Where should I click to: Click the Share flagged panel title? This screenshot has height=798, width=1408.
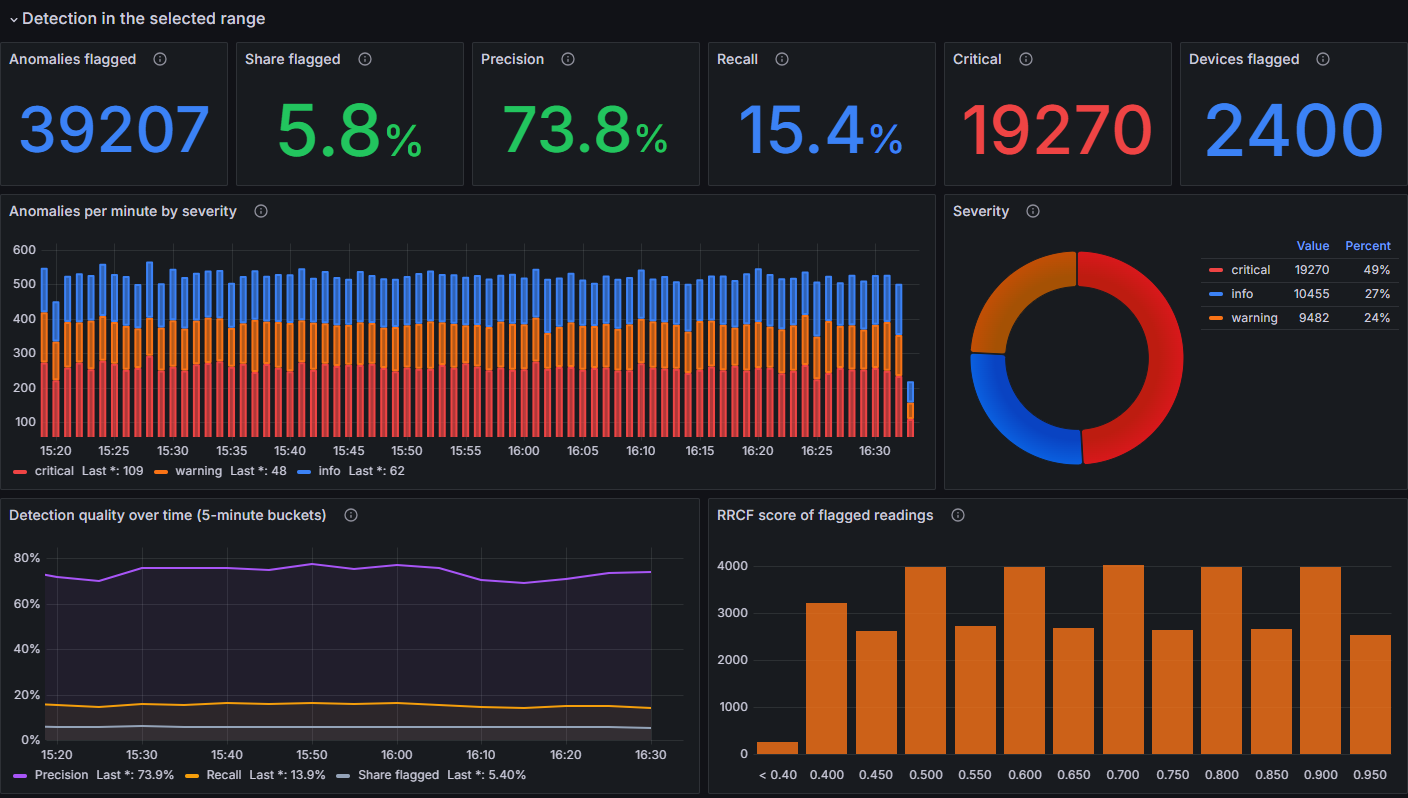coord(293,59)
